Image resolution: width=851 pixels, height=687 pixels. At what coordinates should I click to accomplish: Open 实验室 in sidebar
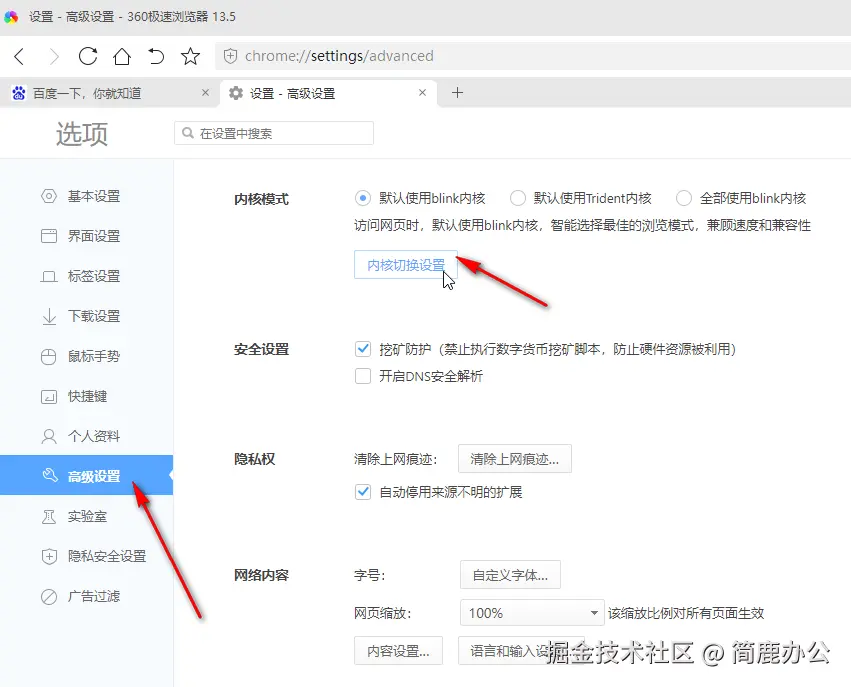[86, 516]
